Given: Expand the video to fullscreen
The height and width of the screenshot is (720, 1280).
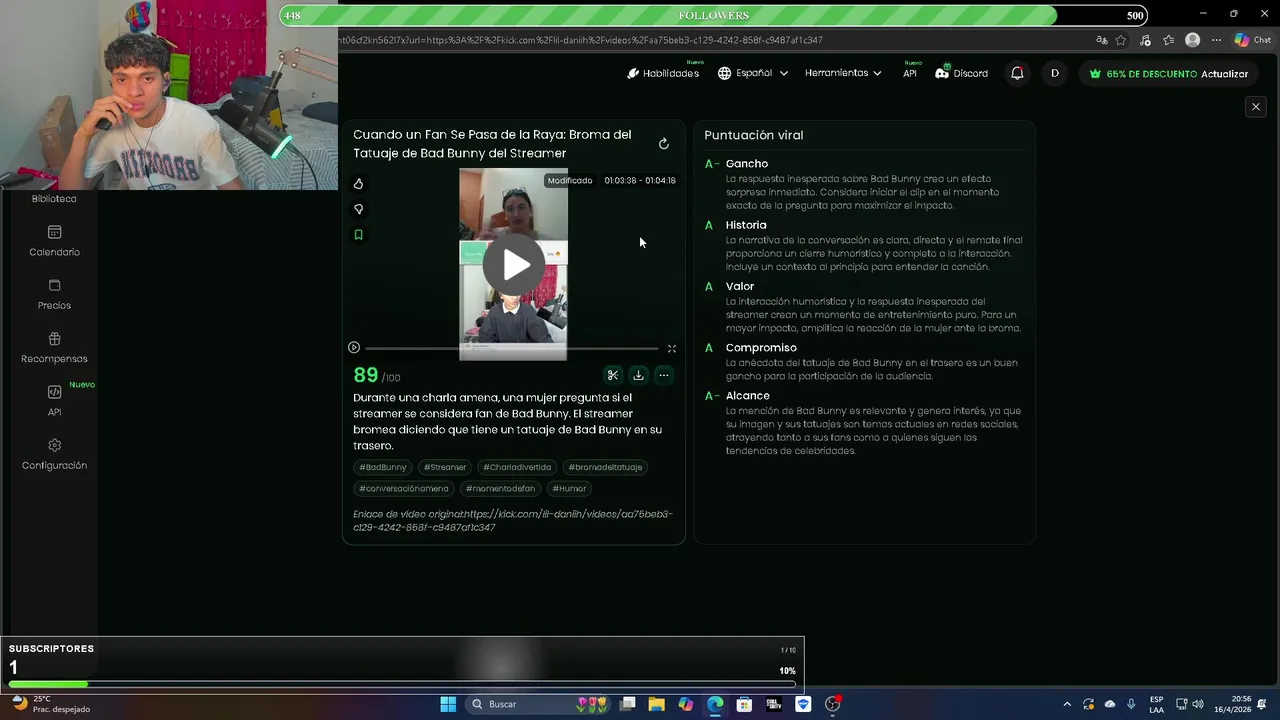Looking at the screenshot, I should pyautogui.click(x=672, y=348).
